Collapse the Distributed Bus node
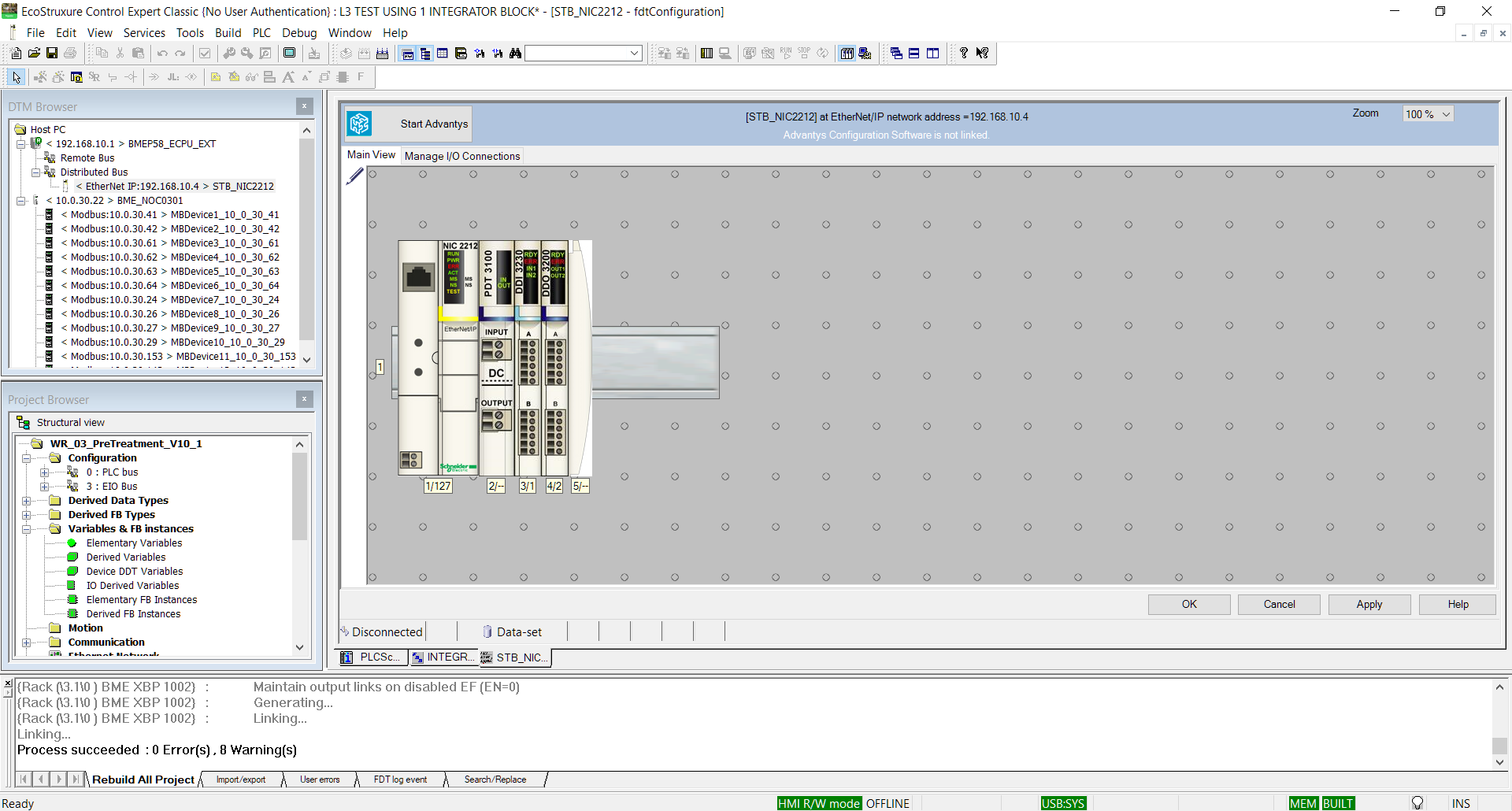The width and height of the screenshot is (1512, 811). [35, 172]
